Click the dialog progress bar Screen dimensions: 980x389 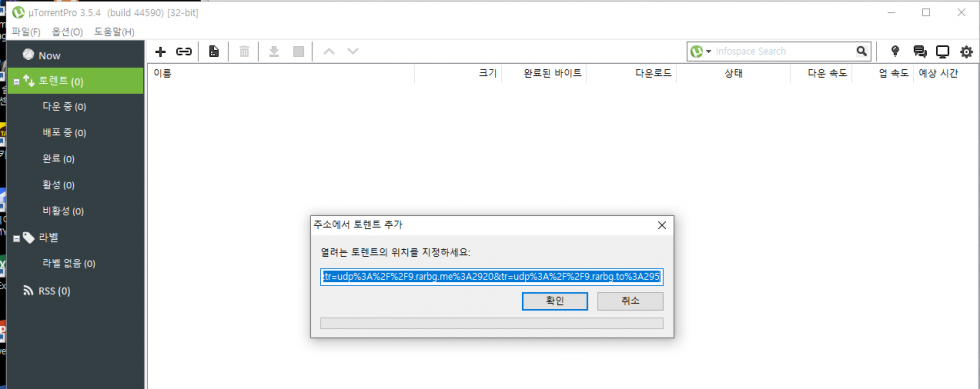click(492, 323)
